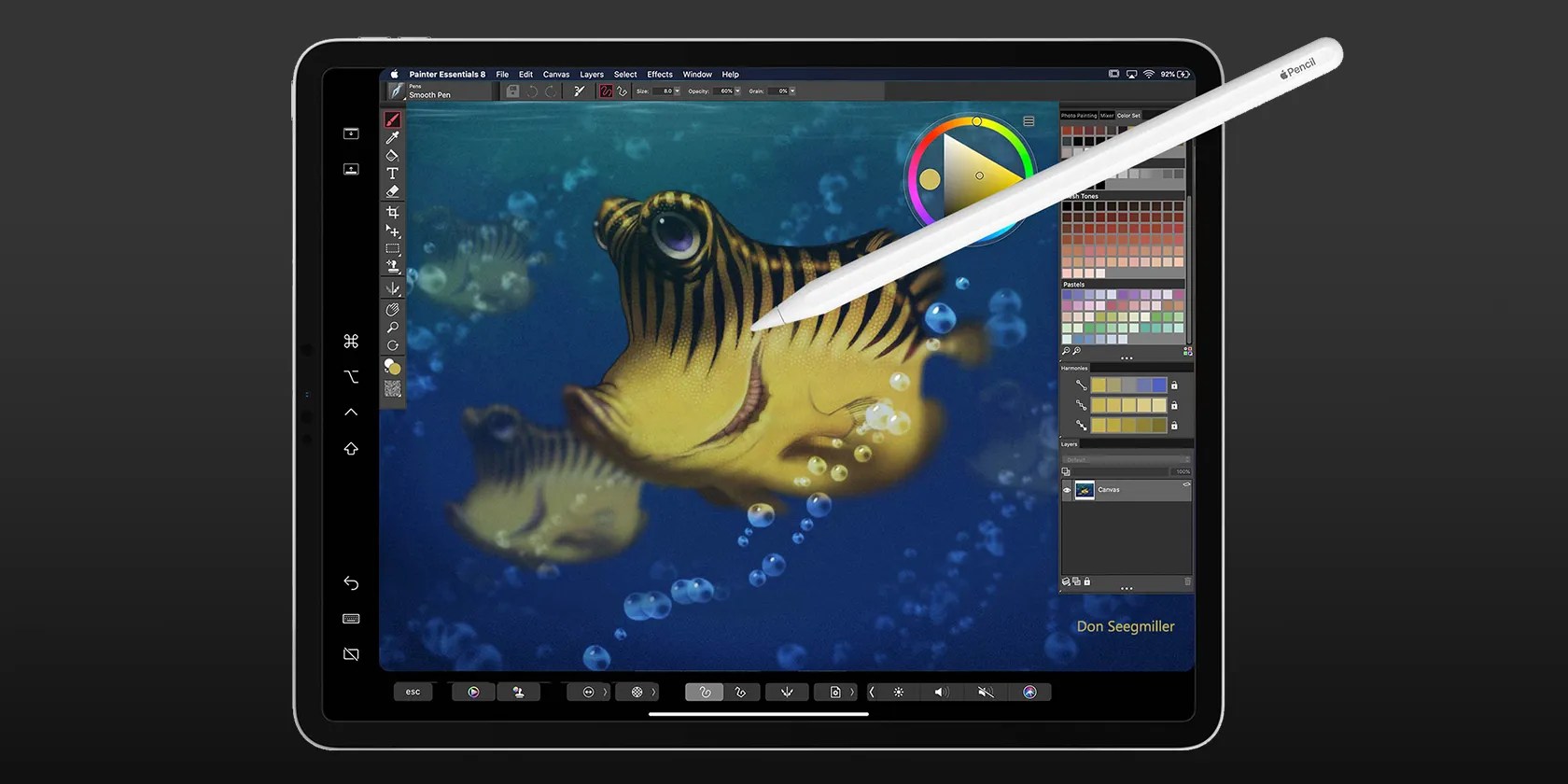The width and height of the screenshot is (1568, 784).
Task: Open the Size slider dropdown
Action: point(678,91)
